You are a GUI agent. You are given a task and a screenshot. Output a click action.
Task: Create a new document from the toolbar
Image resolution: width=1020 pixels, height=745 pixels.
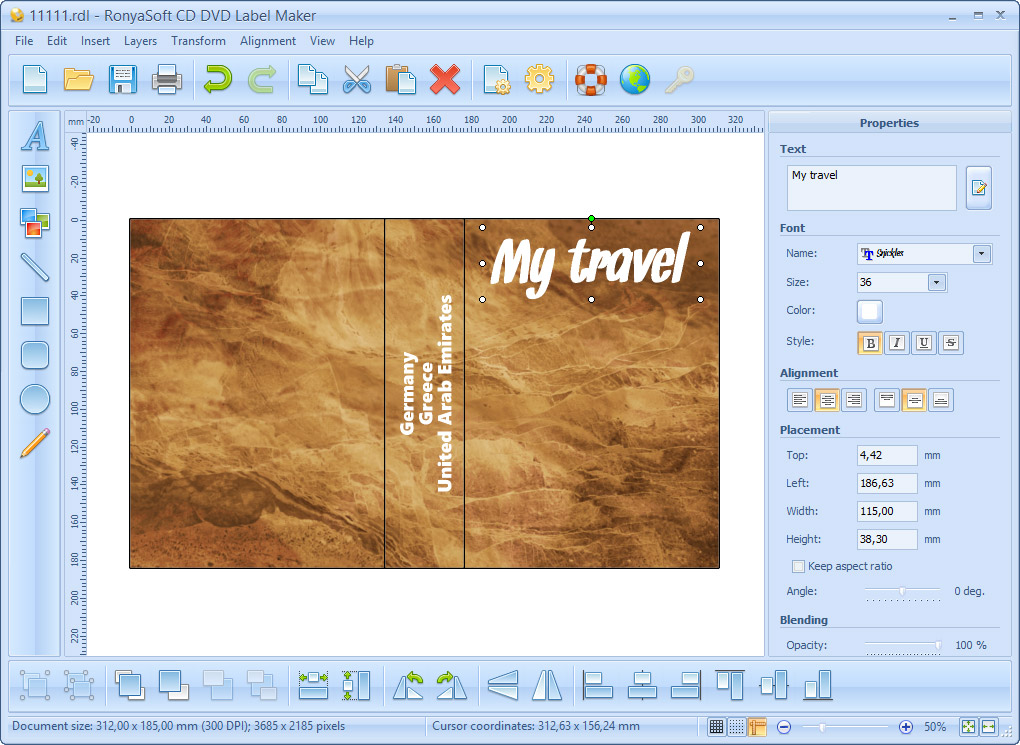coord(35,79)
